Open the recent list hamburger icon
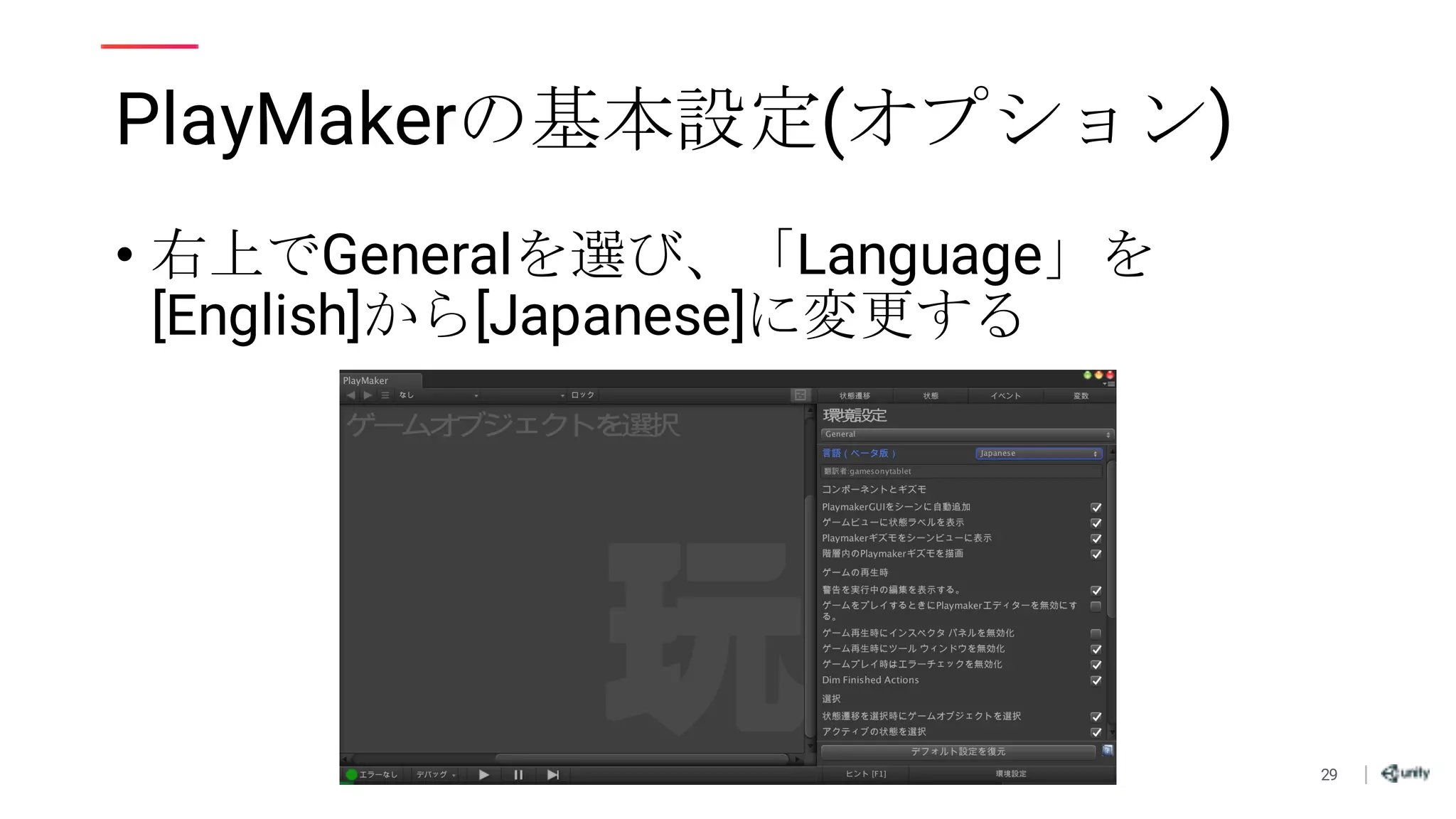Screen dimensions: 1456x819 click(385, 395)
